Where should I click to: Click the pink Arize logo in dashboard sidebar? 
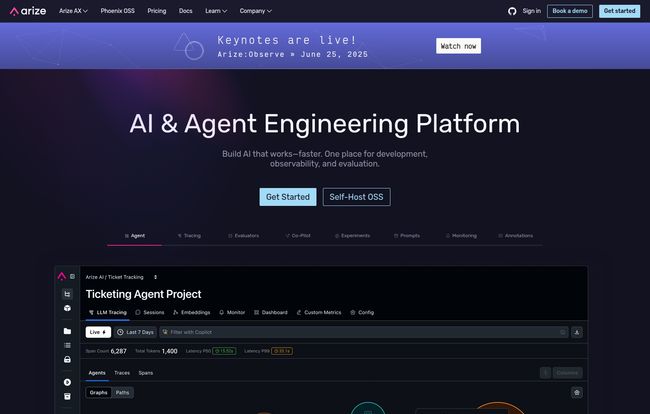click(62, 276)
